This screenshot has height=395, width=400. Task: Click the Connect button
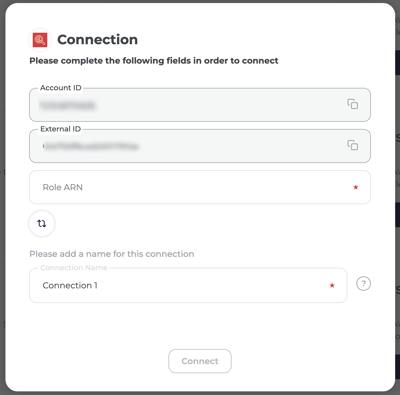(200, 361)
